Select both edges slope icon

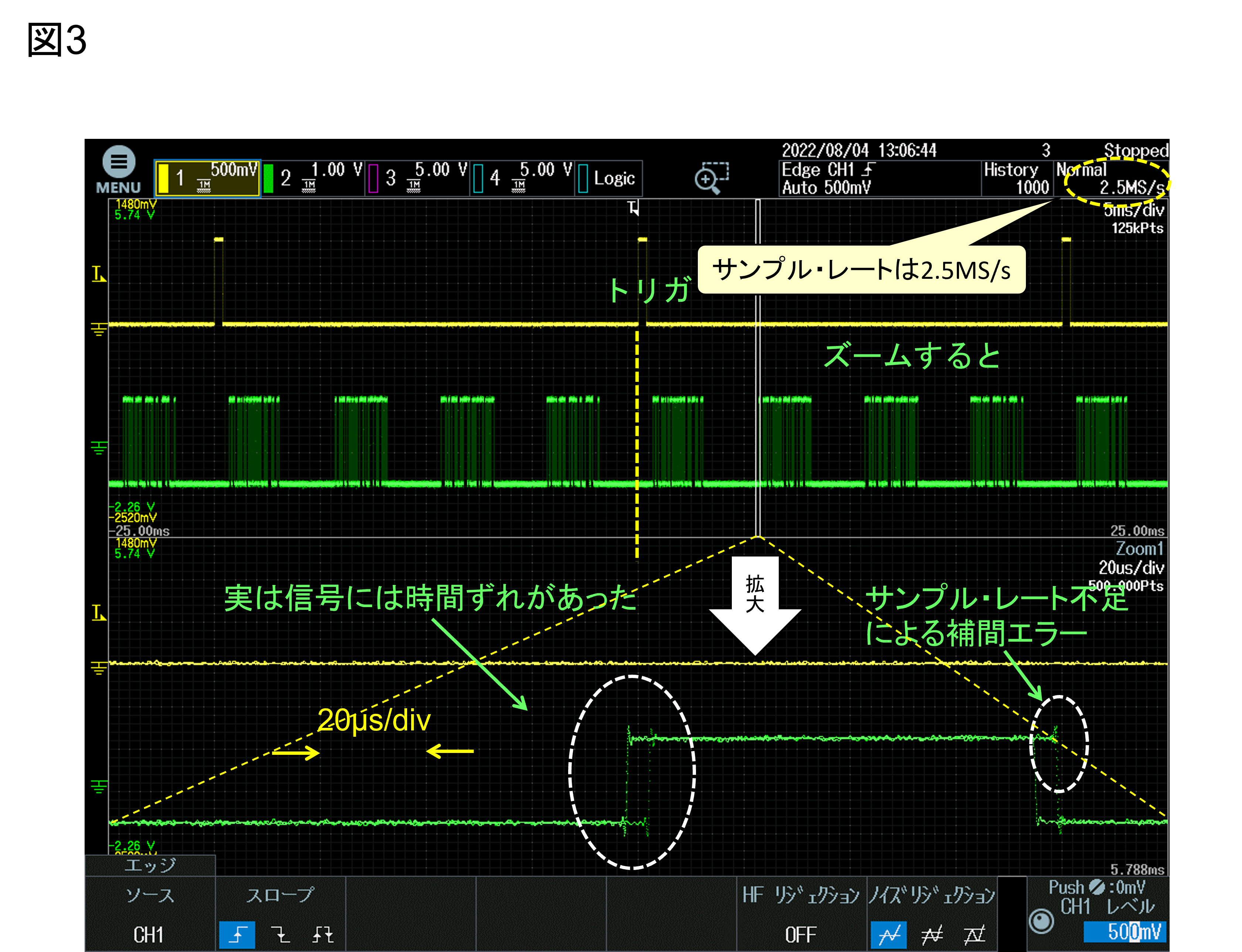323,934
